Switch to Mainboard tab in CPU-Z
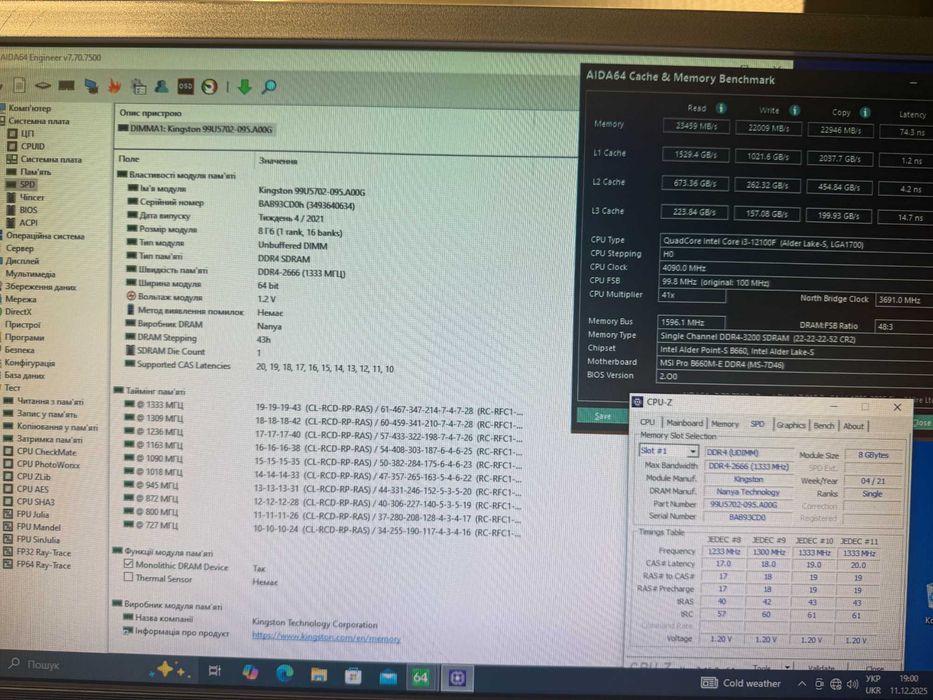933x700 pixels. [x=684, y=423]
